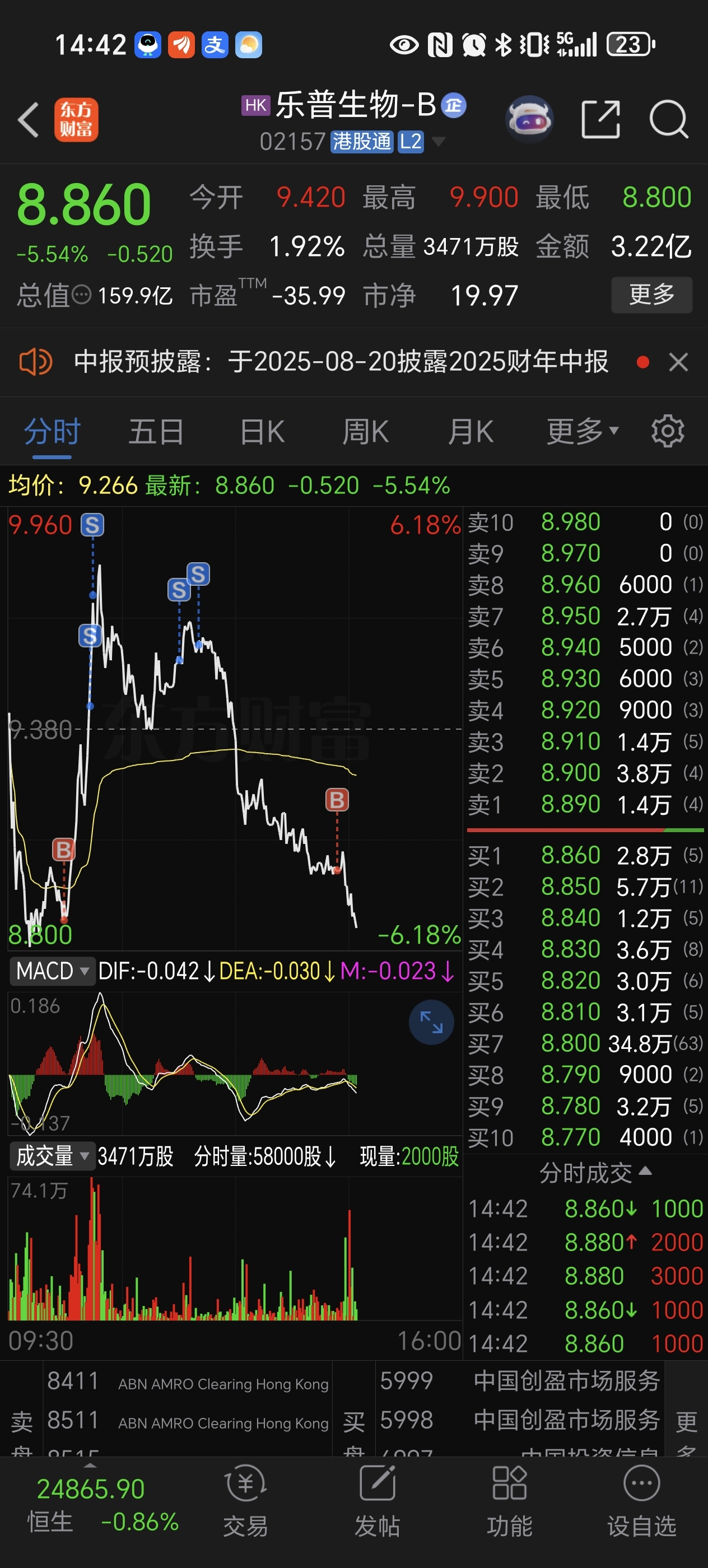Screen dimensions: 708x1568
Task: Go back with the left arrow icon
Action: click(x=28, y=120)
